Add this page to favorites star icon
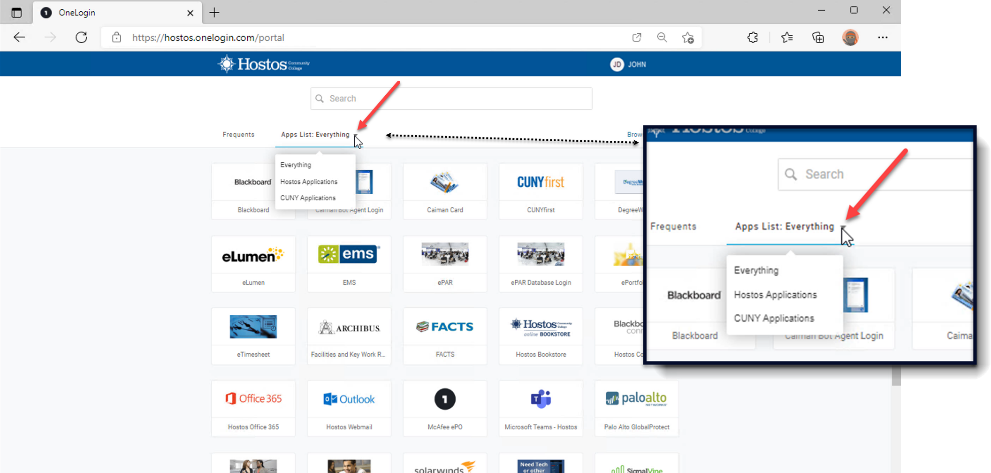 coord(688,37)
